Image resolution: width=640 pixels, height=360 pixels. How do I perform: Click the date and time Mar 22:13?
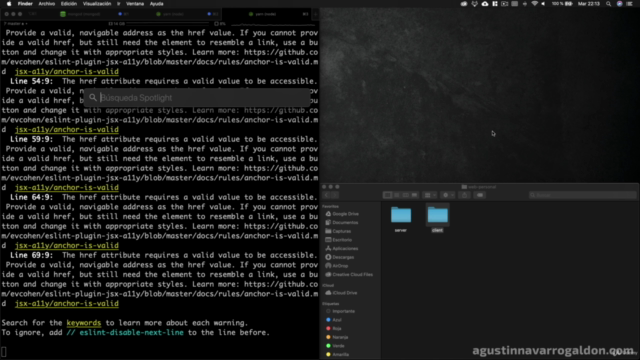(x=589, y=4)
